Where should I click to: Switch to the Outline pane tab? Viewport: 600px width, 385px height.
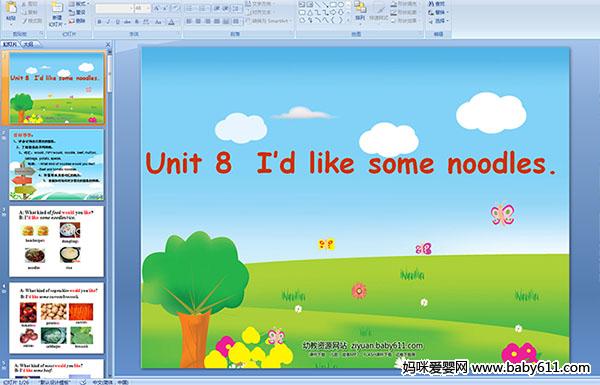[x=29, y=44]
